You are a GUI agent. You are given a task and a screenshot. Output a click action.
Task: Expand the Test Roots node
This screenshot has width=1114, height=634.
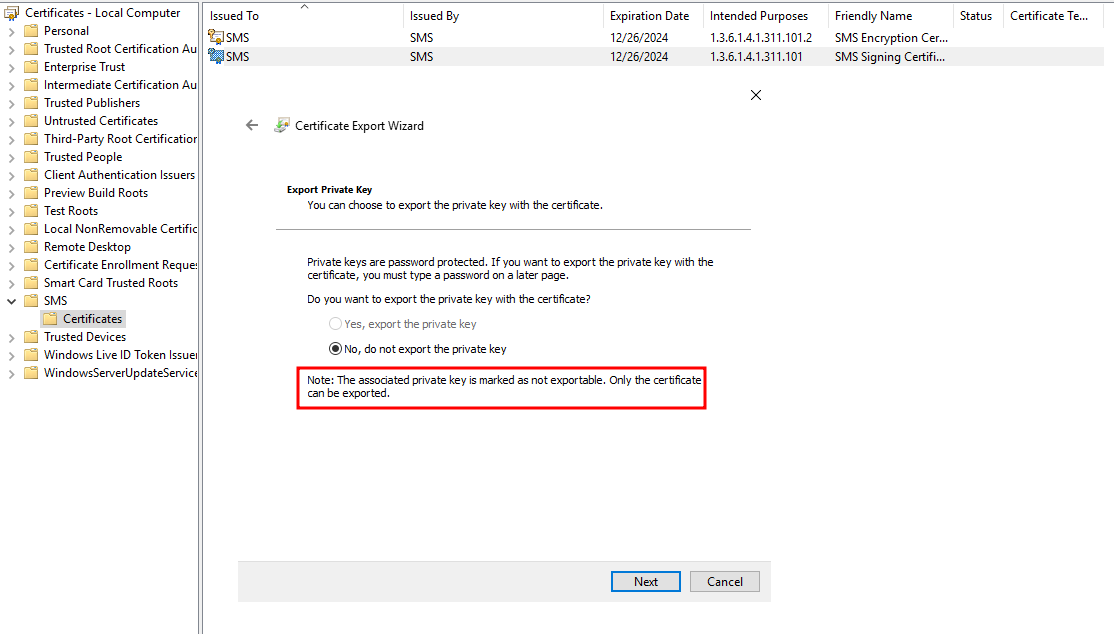coord(11,211)
